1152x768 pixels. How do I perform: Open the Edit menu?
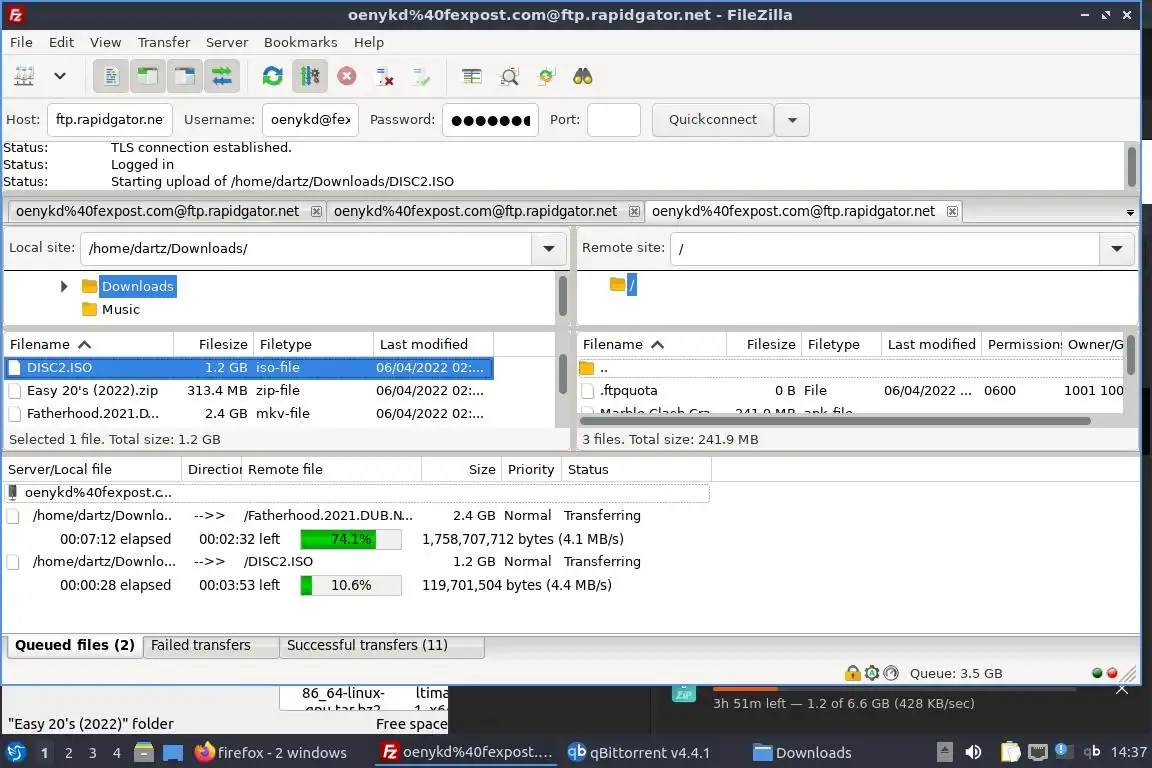(x=61, y=43)
